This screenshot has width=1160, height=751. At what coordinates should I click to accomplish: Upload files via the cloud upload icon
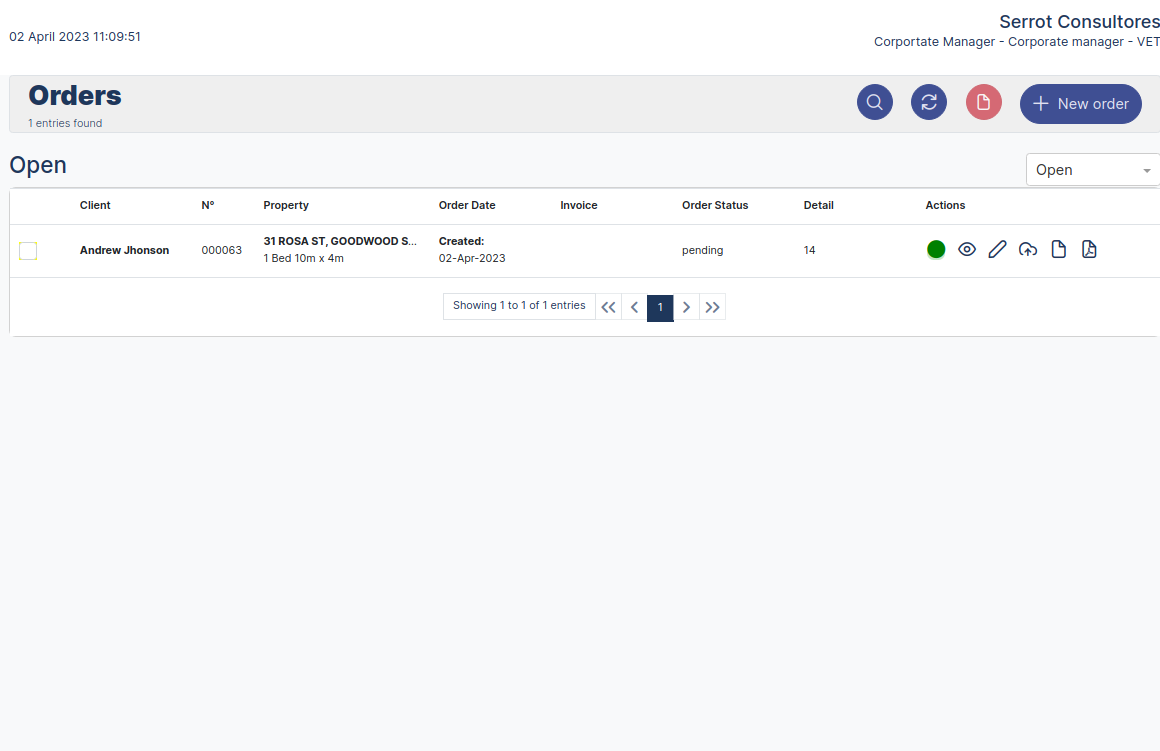(1028, 249)
